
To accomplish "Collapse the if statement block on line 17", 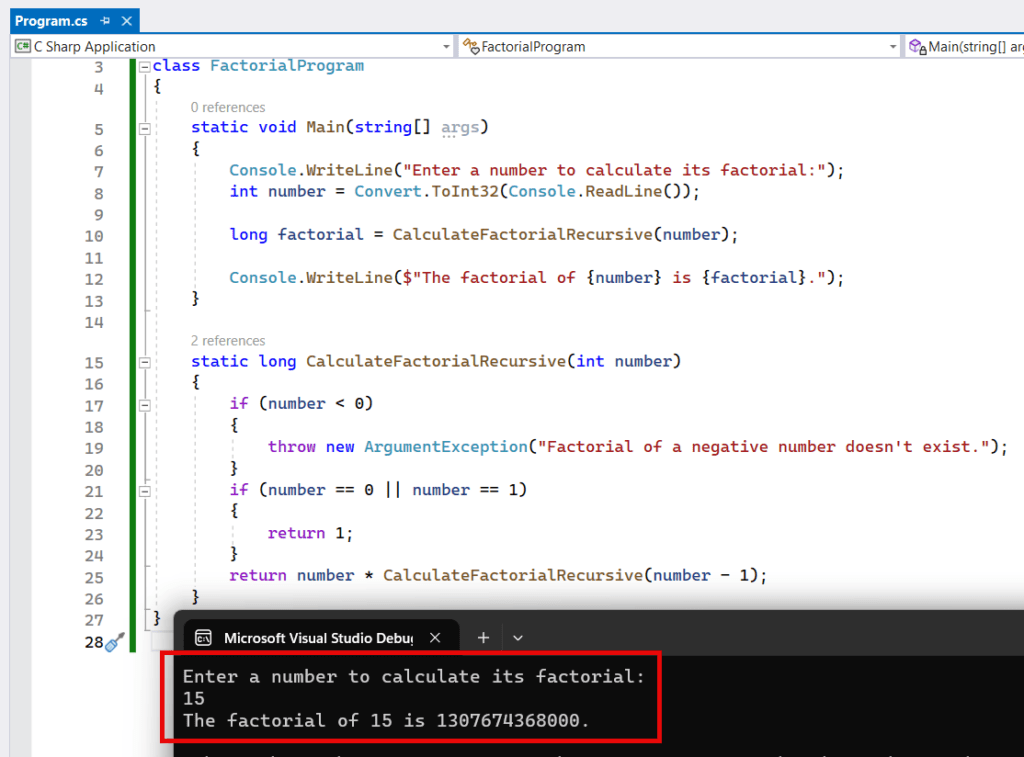I will (x=143, y=403).
